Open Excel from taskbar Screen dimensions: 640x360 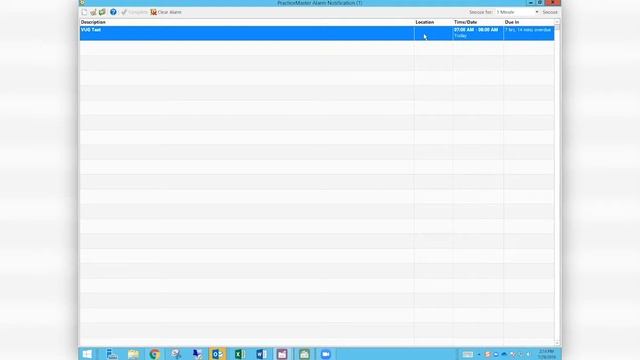[240, 354]
